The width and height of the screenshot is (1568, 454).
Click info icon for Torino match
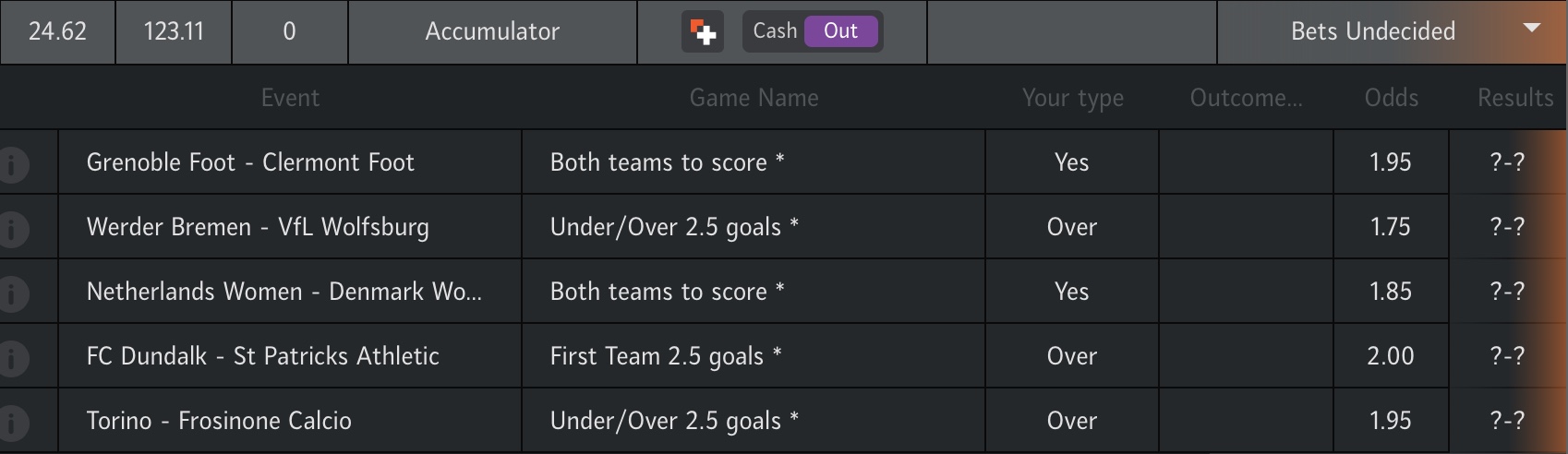(x=13, y=422)
